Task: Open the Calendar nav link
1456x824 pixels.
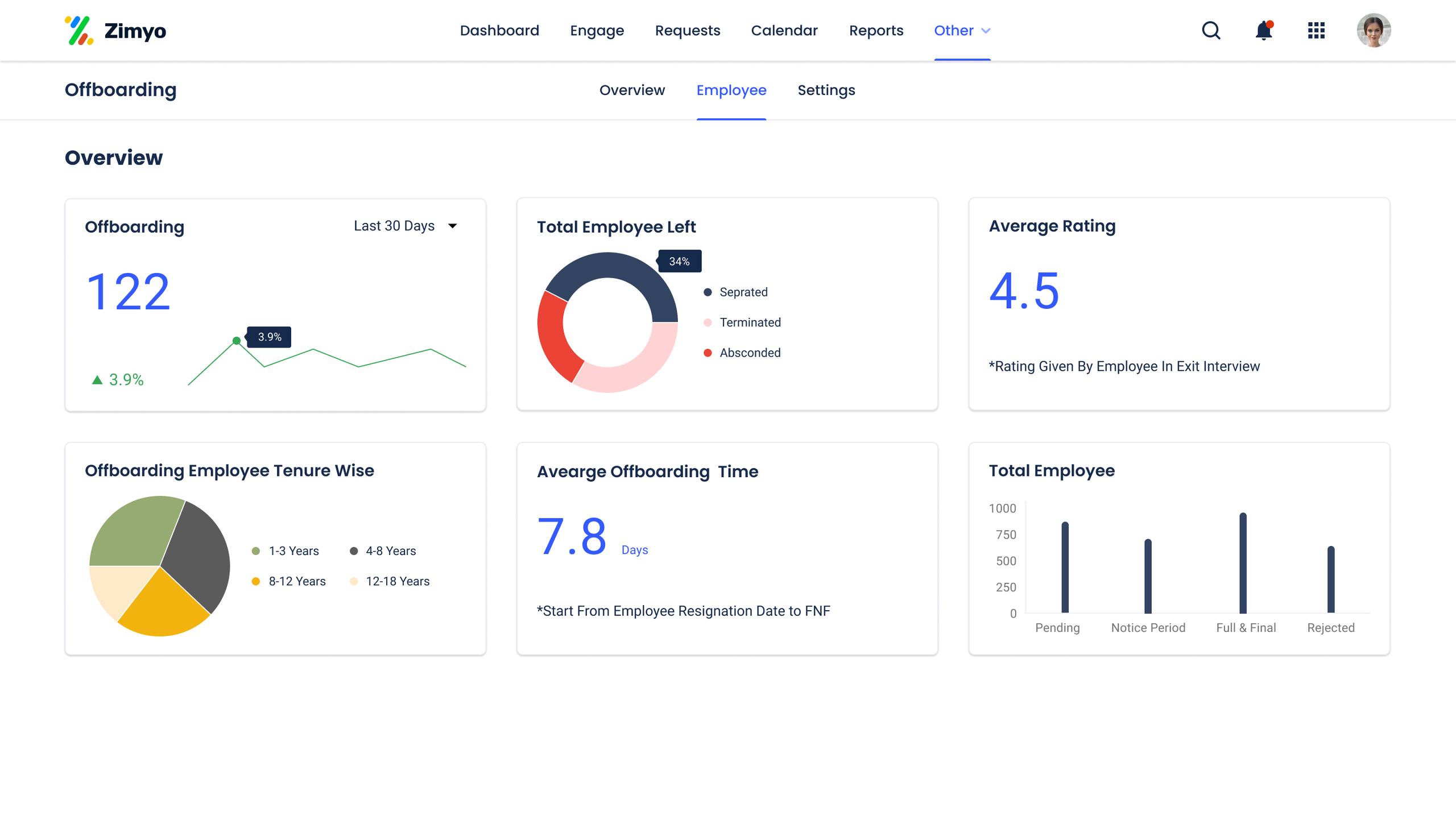Action: pyautogui.click(x=784, y=31)
